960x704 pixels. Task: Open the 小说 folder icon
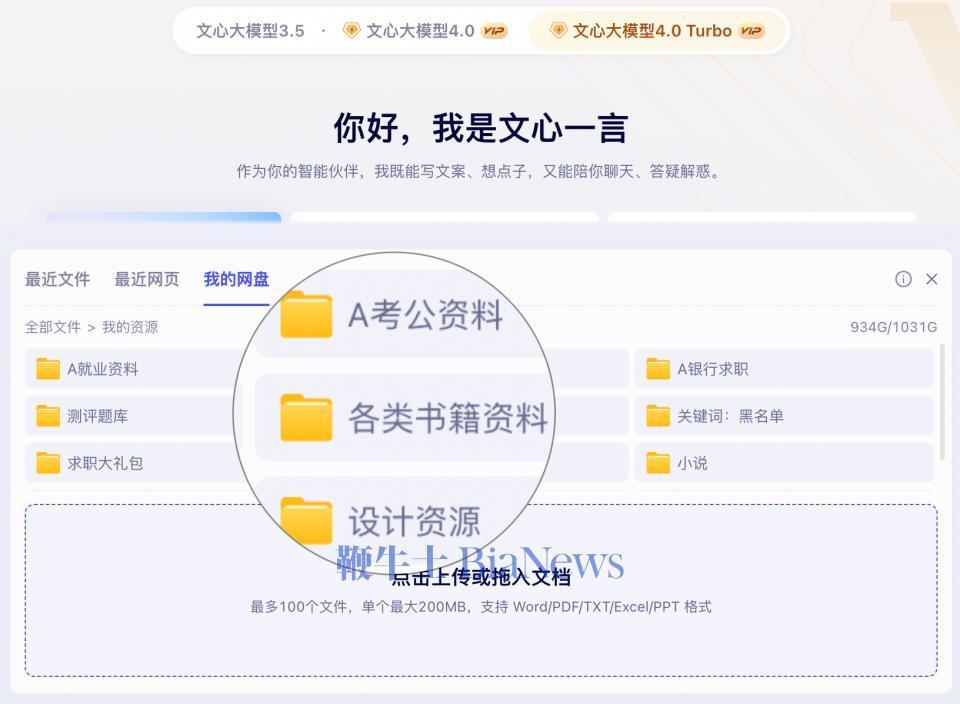(x=656, y=463)
